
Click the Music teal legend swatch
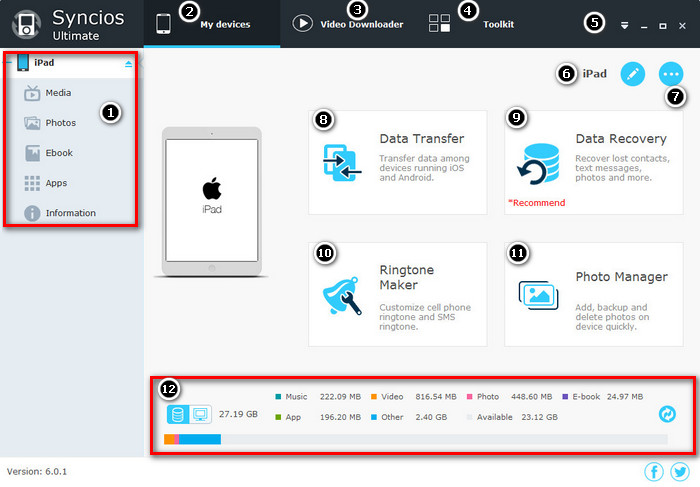[278, 396]
